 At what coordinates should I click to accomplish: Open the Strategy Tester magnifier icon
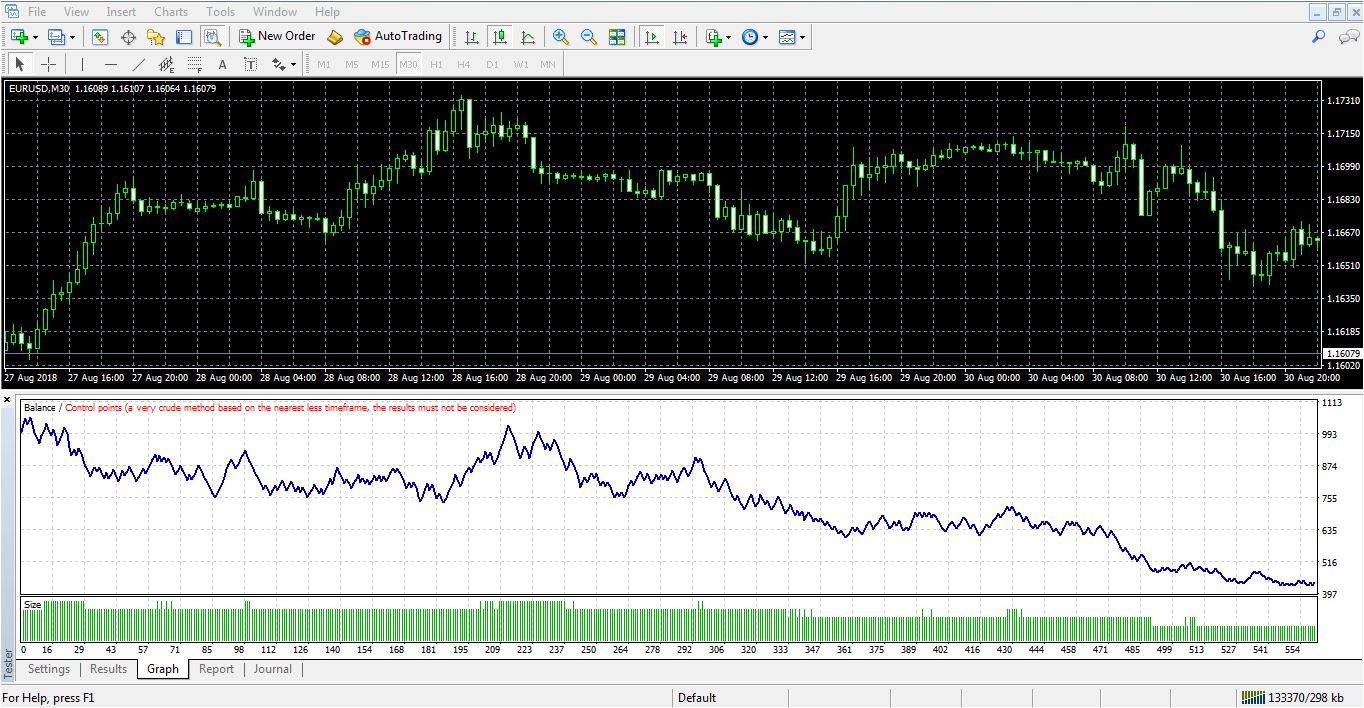tap(212, 37)
